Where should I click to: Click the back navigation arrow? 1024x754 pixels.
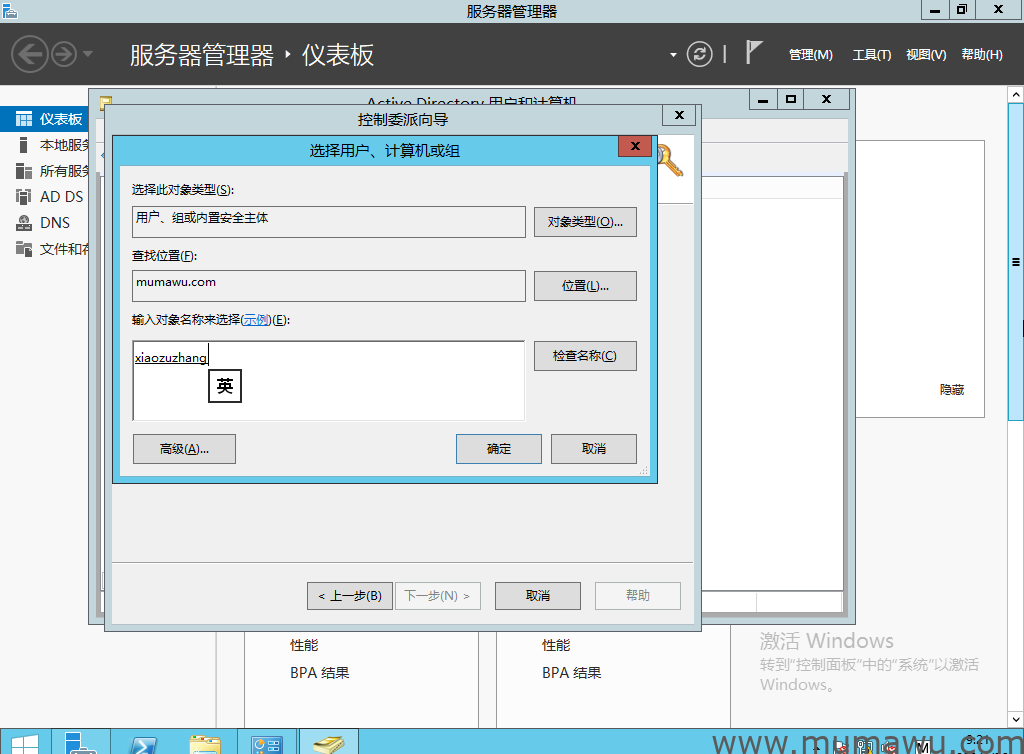pos(29,54)
